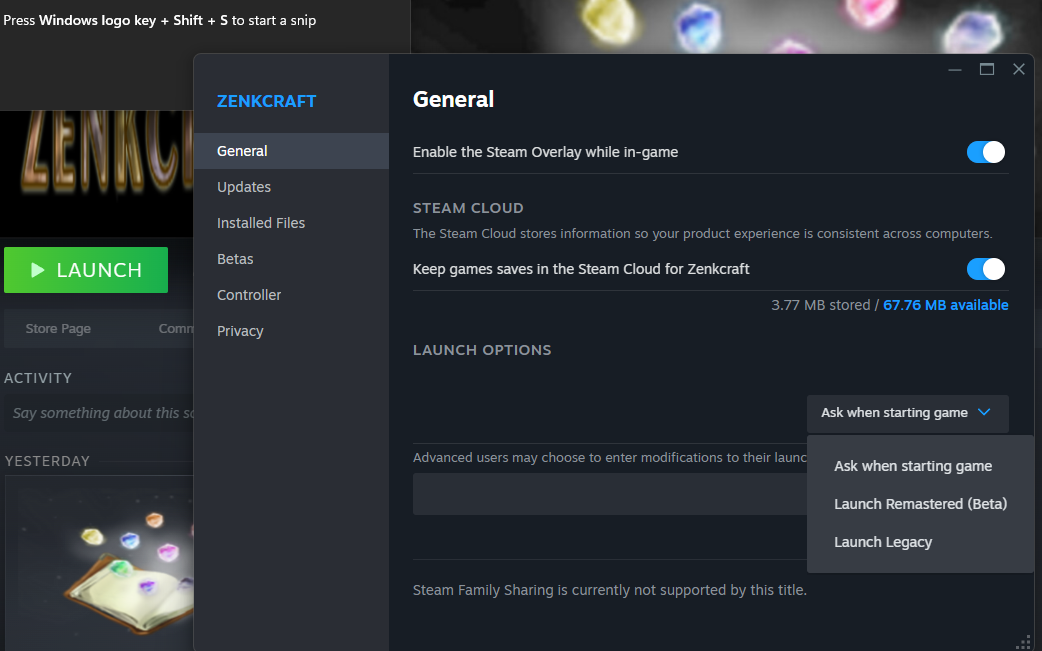Viewport: 1042px width, 651px height.
Task: Click the LAUNCH OPTIONS section heading
Action: (x=482, y=350)
